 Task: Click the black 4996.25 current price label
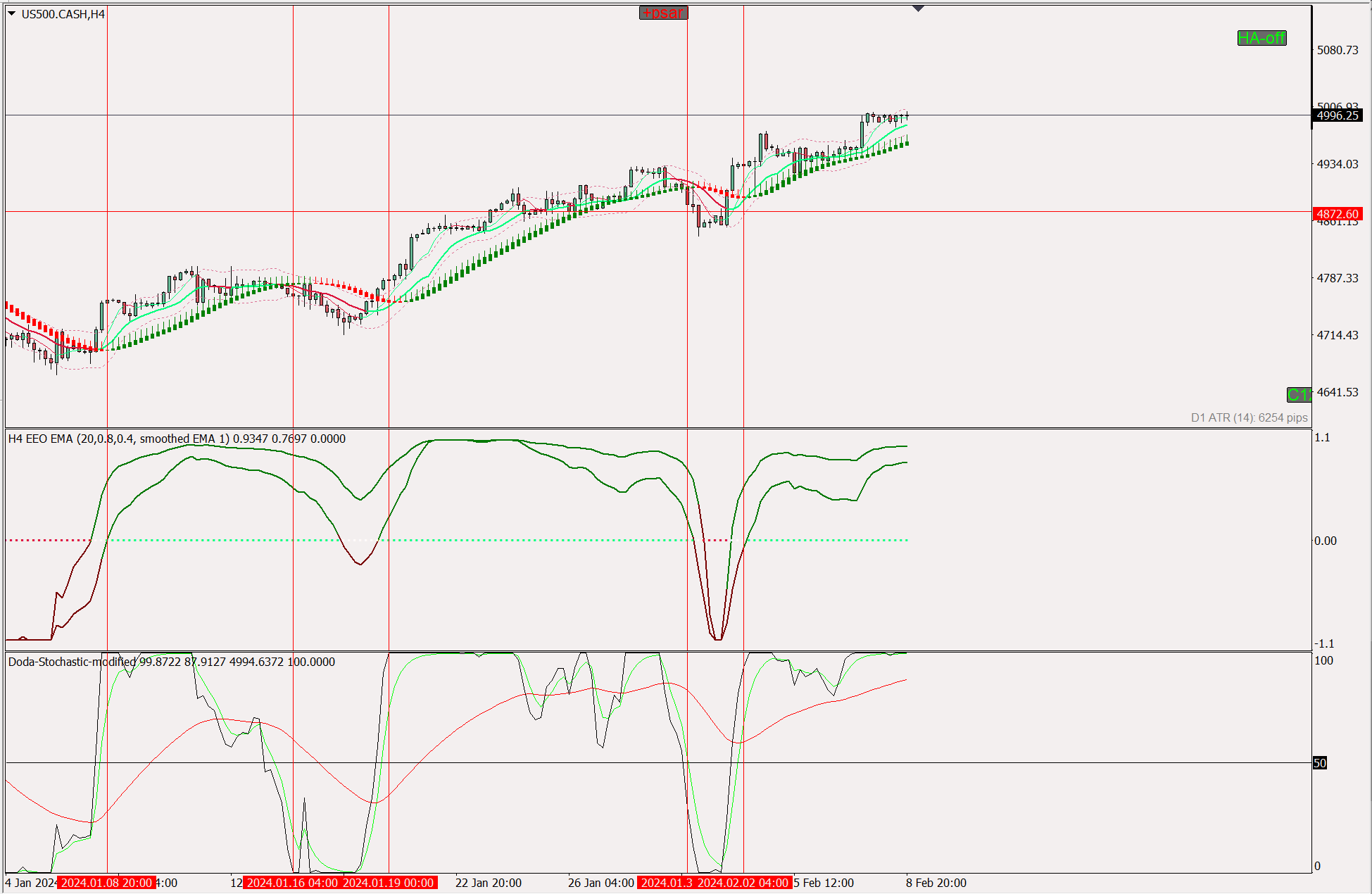tap(1338, 115)
